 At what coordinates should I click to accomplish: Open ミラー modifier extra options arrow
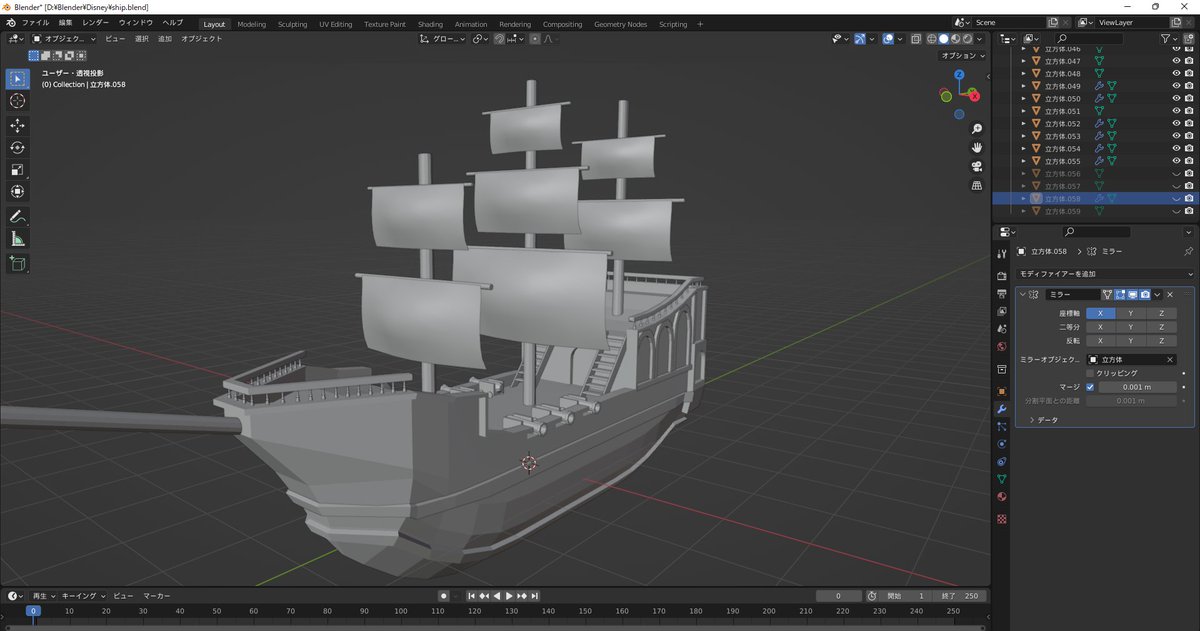click(1157, 295)
